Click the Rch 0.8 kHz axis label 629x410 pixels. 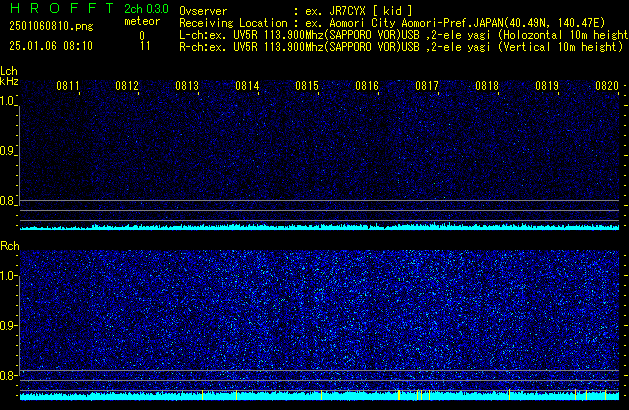(7, 375)
